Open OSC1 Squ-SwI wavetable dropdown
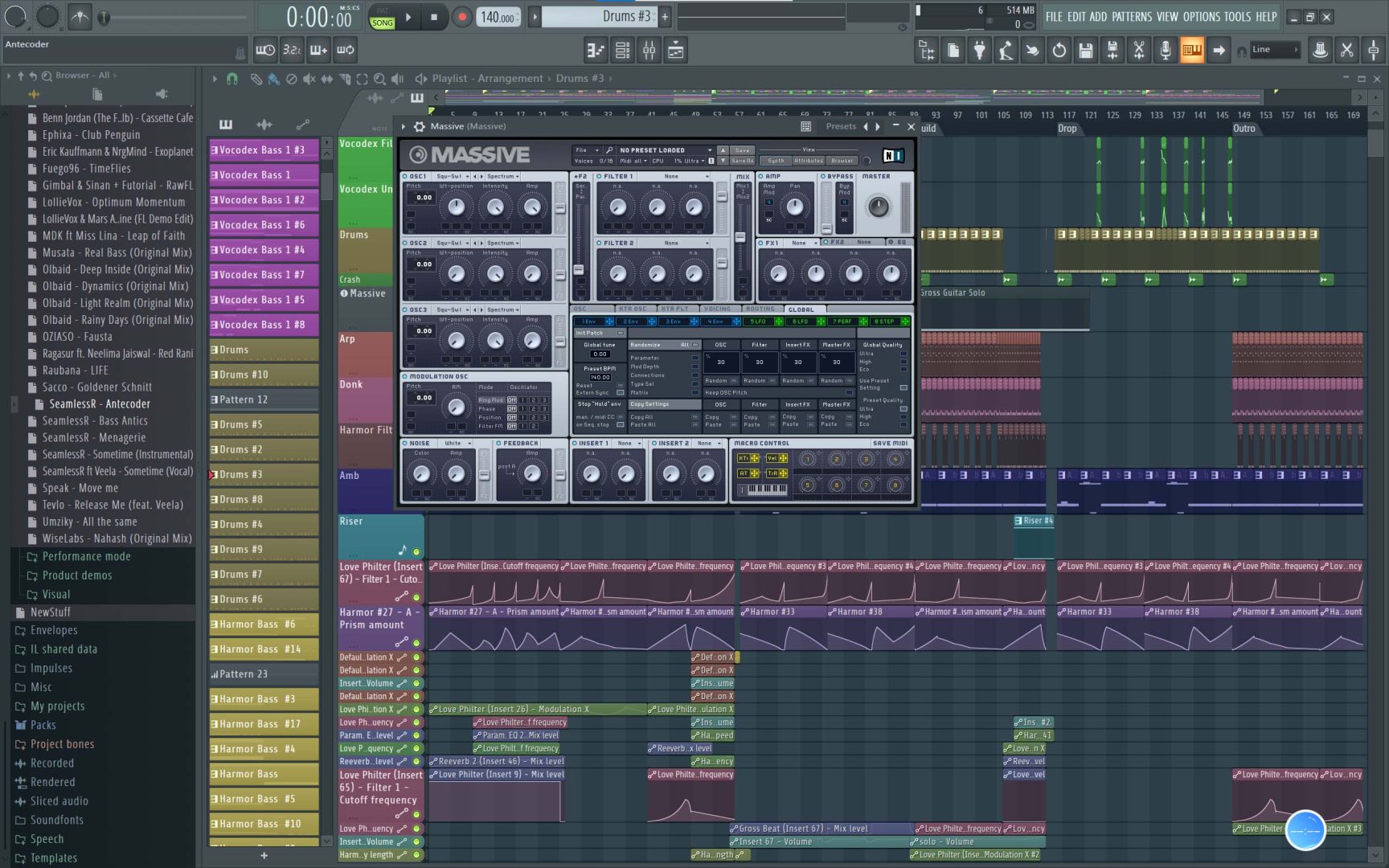Image resolution: width=1389 pixels, height=868 pixels. pos(452,176)
